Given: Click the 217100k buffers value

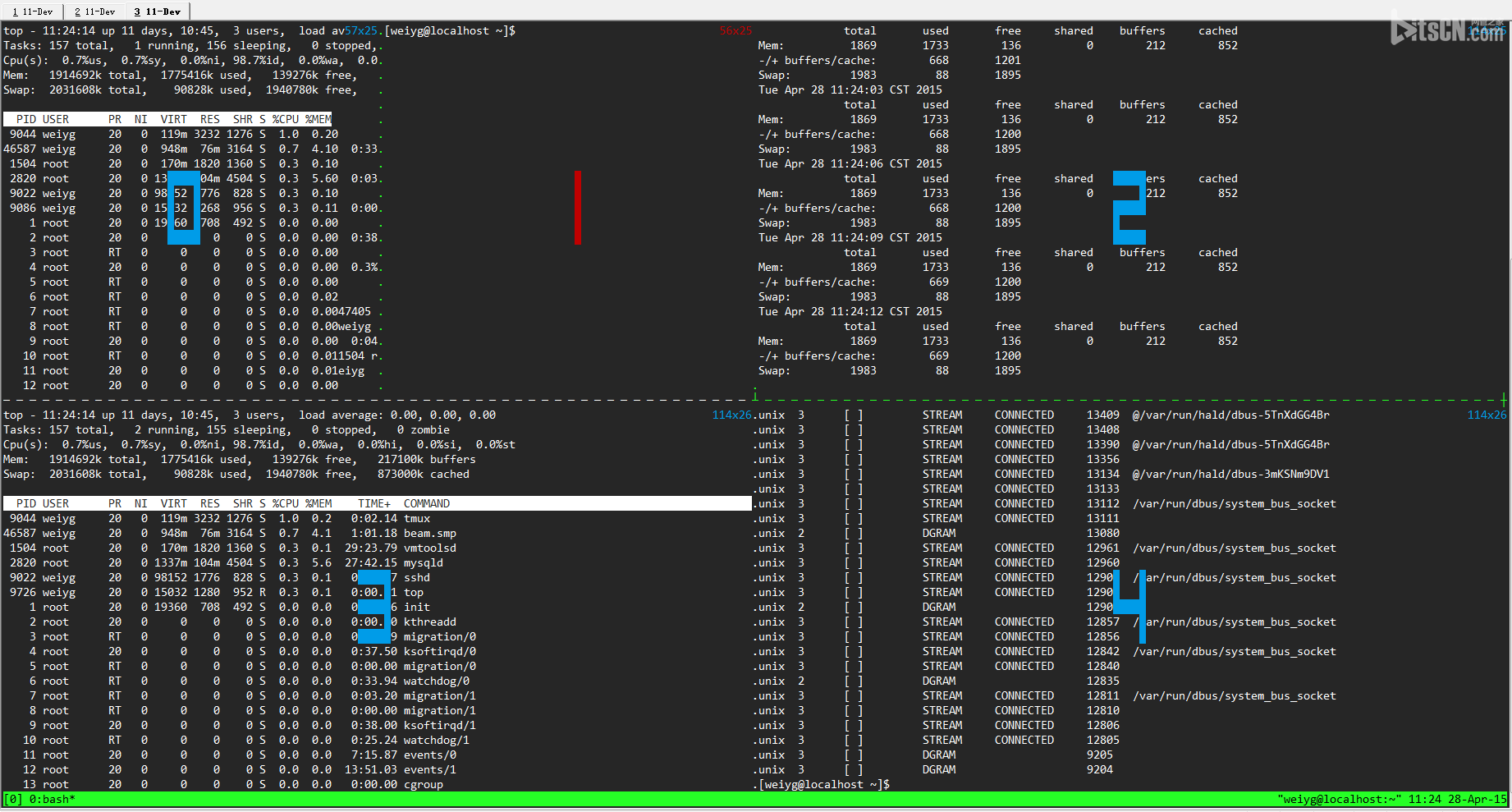Looking at the screenshot, I should (x=427, y=460).
